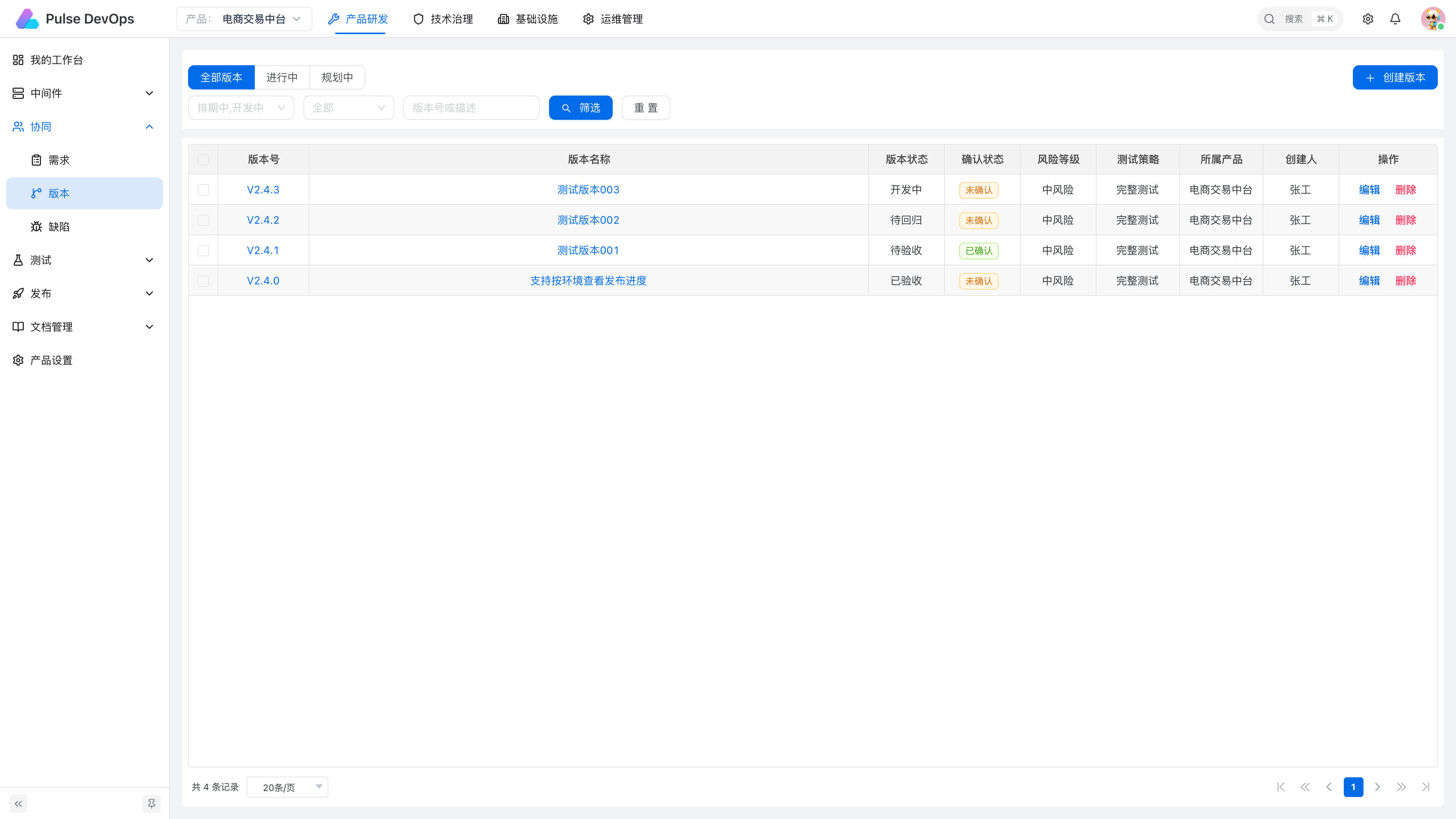Switch to 技术治理 top menu
1456x819 pixels.
(x=443, y=19)
